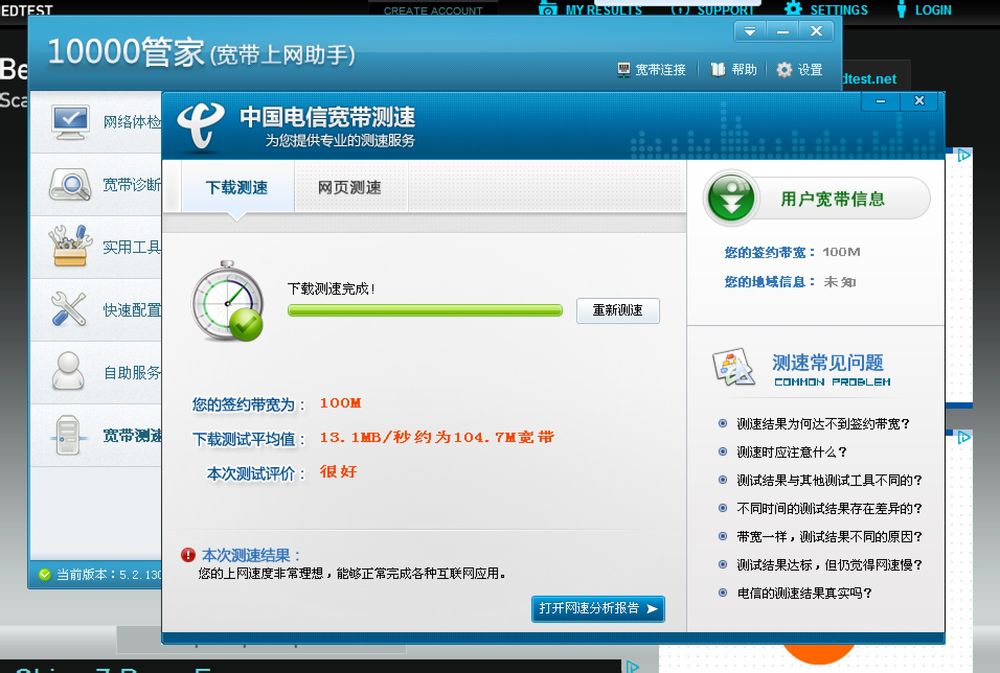Viewport: 1000px width, 673px height.
Task: Open question 电信的测速结果真实吗?
Action: tap(804, 593)
